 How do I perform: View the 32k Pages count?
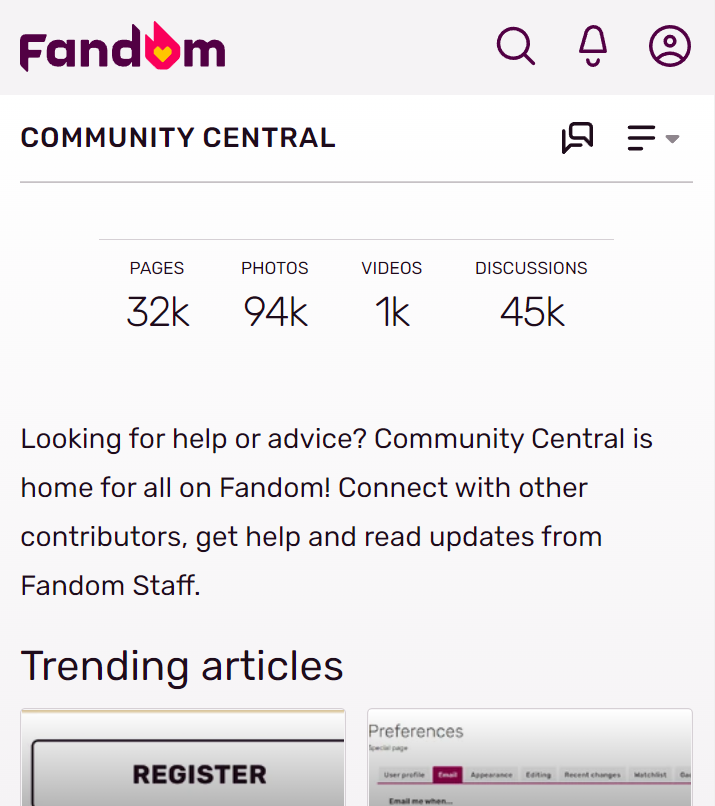(157, 312)
